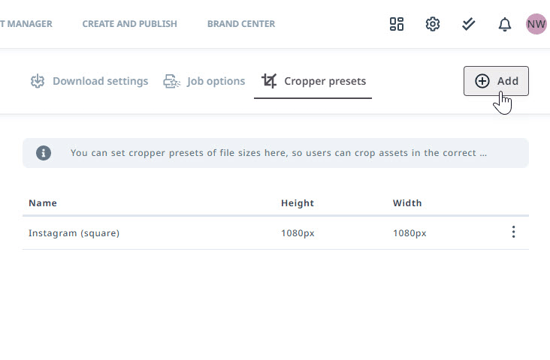Open the Create and Publish menu

point(130,24)
